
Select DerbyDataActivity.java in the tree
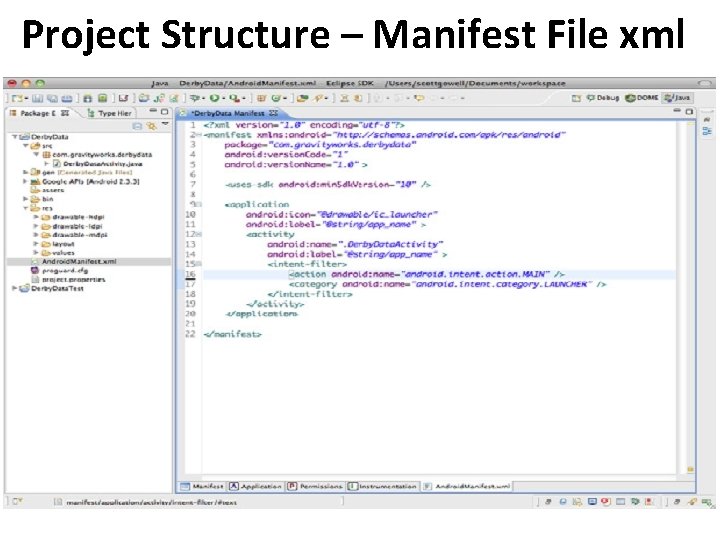[x=102, y=164]
